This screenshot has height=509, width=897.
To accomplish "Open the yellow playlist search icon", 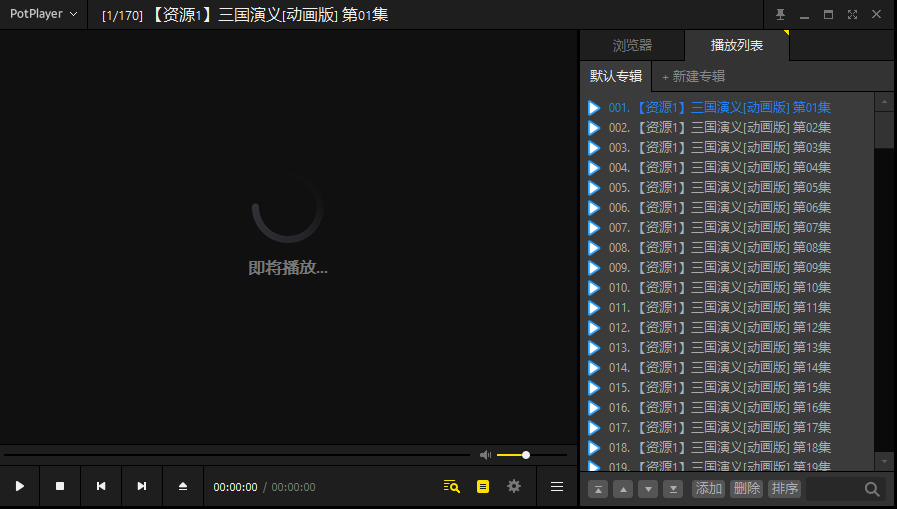I will coord(451,486).
